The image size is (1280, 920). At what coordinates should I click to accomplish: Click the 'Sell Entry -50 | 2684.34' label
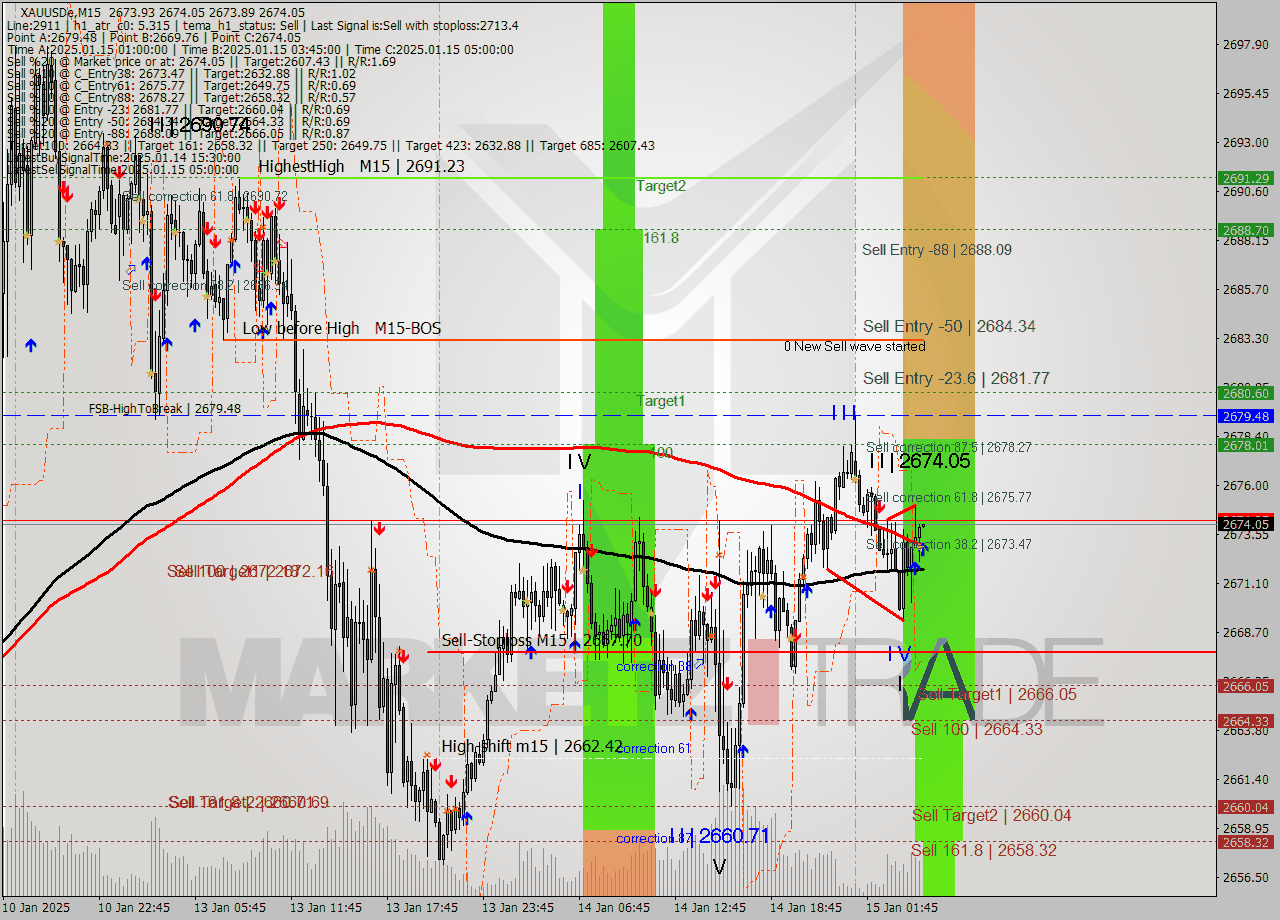point(949,326)
